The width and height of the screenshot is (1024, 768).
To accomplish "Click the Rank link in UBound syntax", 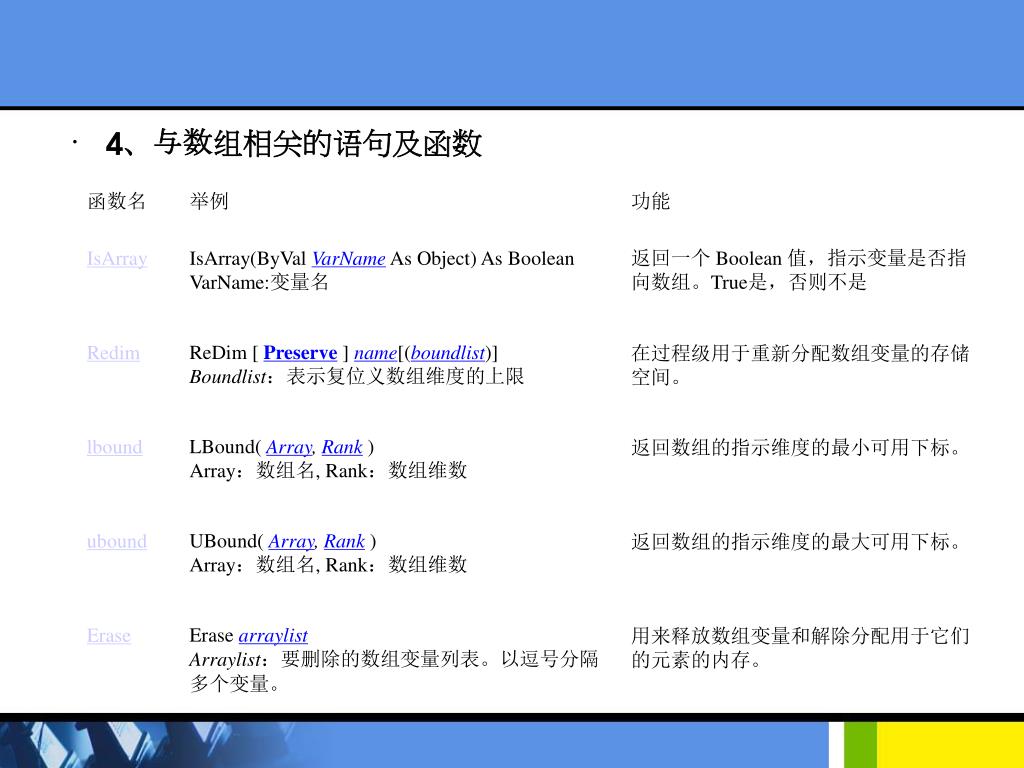I will 344,541.
